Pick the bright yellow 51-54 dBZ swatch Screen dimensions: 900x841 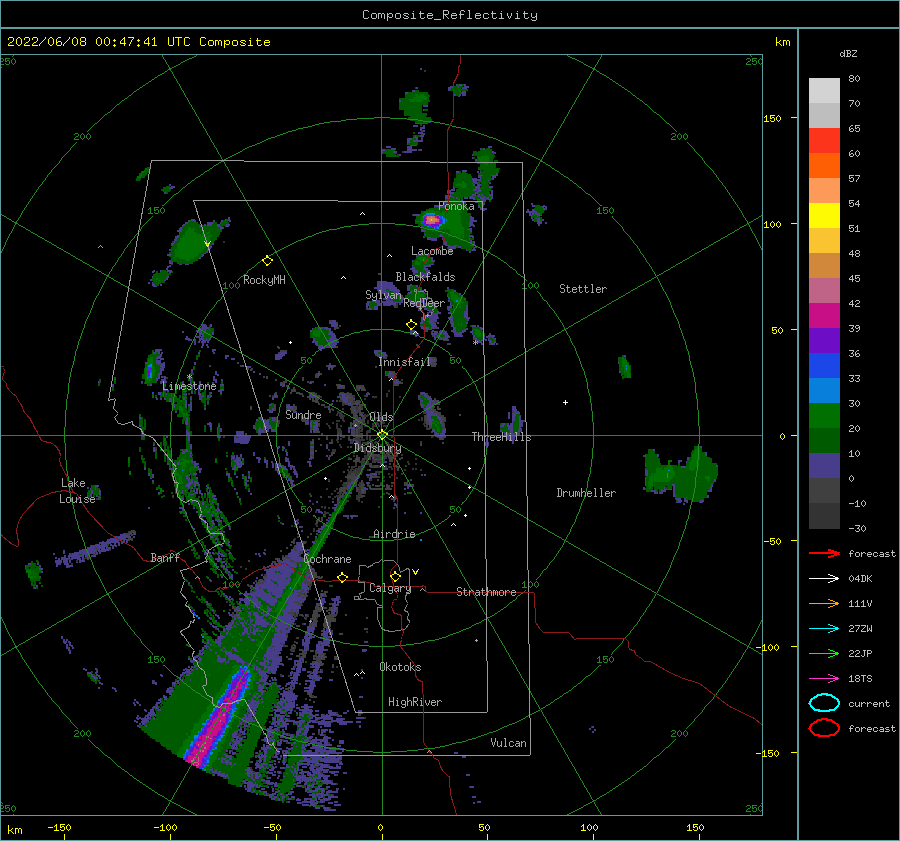tap(824, 216)
